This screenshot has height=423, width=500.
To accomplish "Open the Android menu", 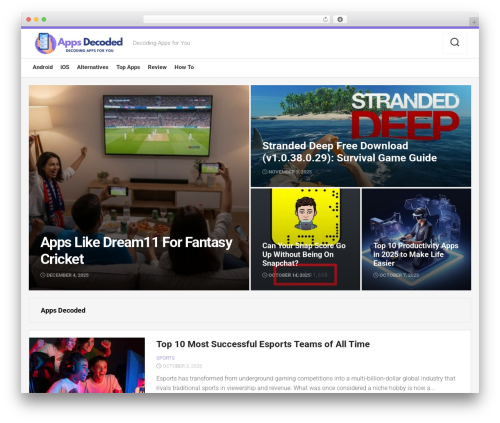I will pos(43,67).
